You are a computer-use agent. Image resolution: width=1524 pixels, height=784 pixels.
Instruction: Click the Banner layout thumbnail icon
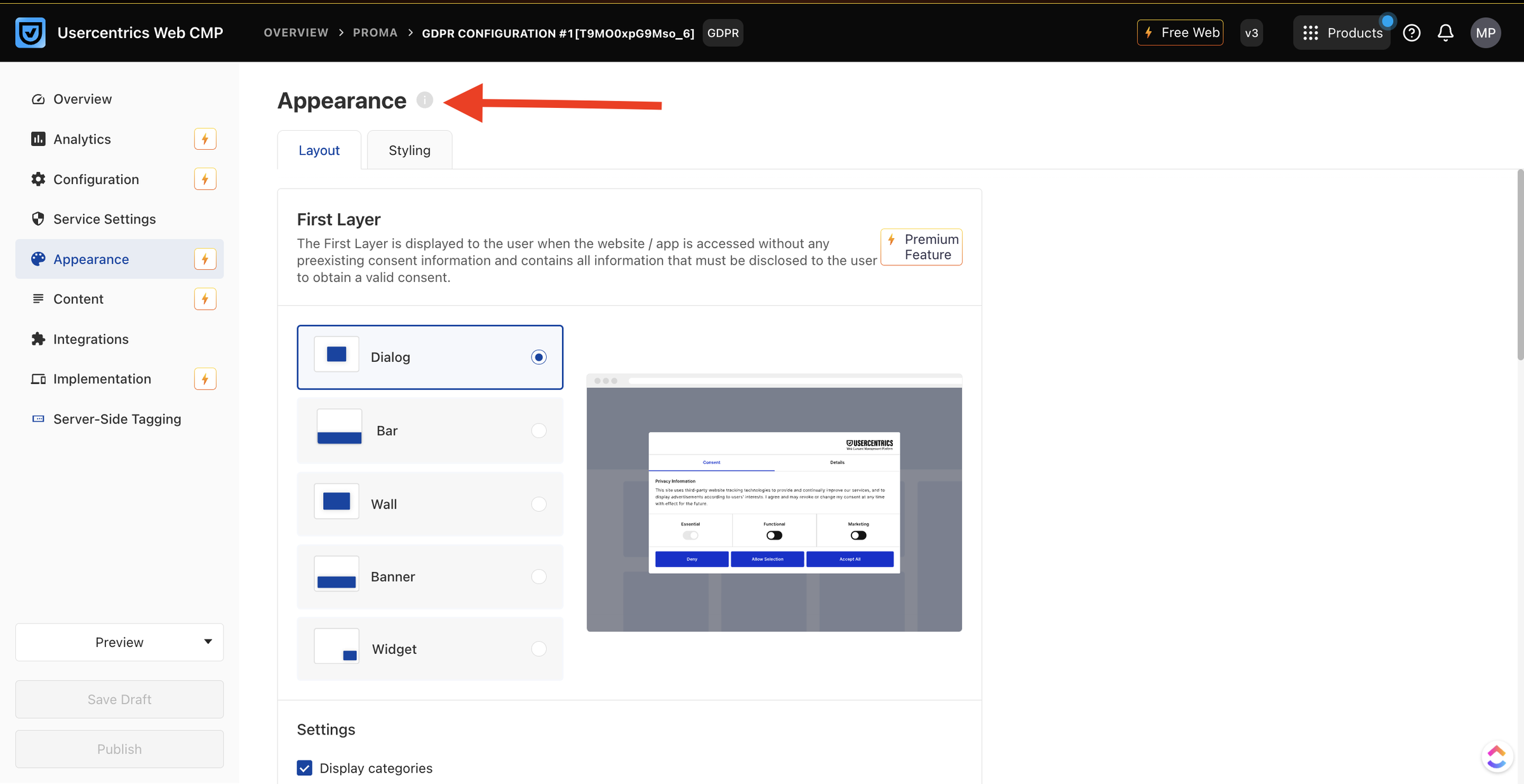coord(337,574)
